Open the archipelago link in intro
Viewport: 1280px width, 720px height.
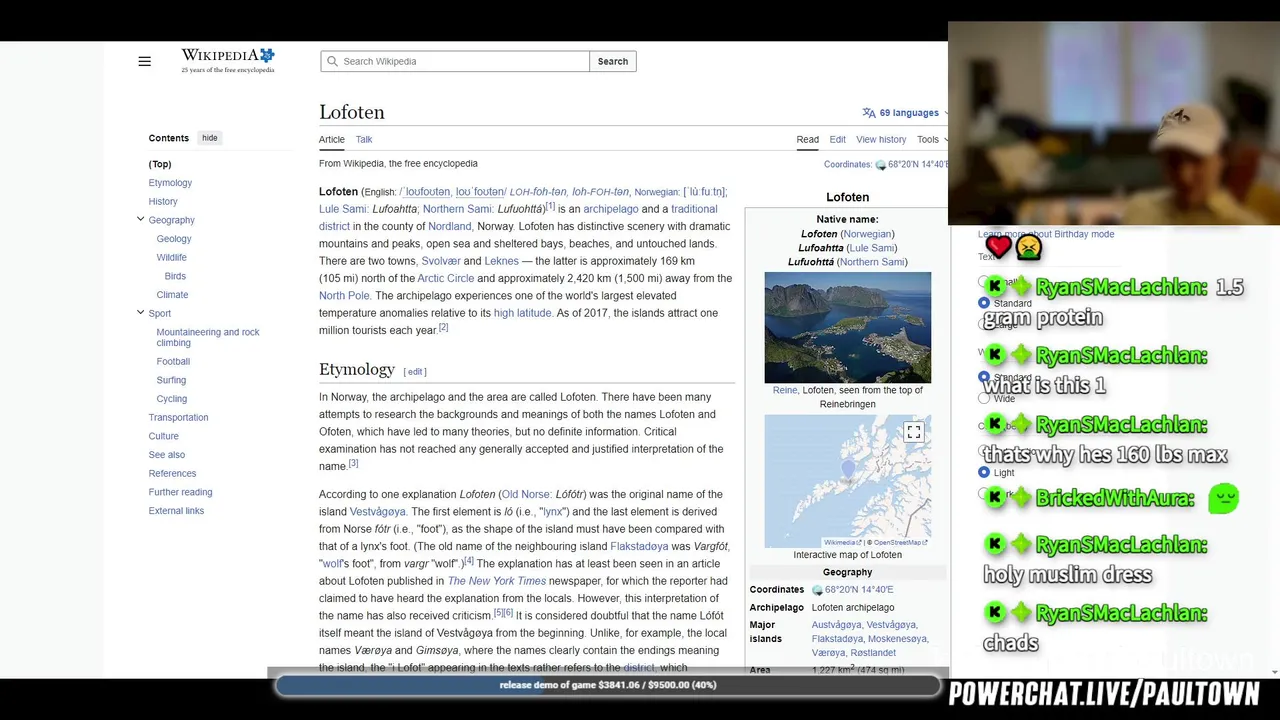[x=611, y=209]
